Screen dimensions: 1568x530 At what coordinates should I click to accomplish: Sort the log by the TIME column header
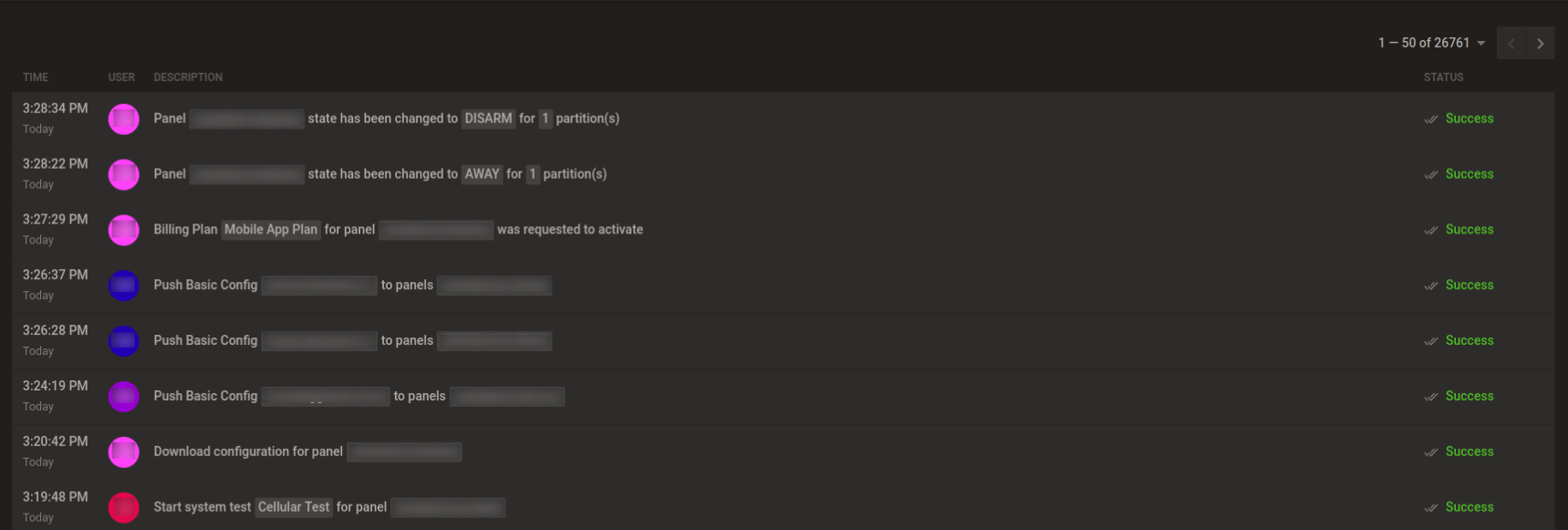pos(35,77)
